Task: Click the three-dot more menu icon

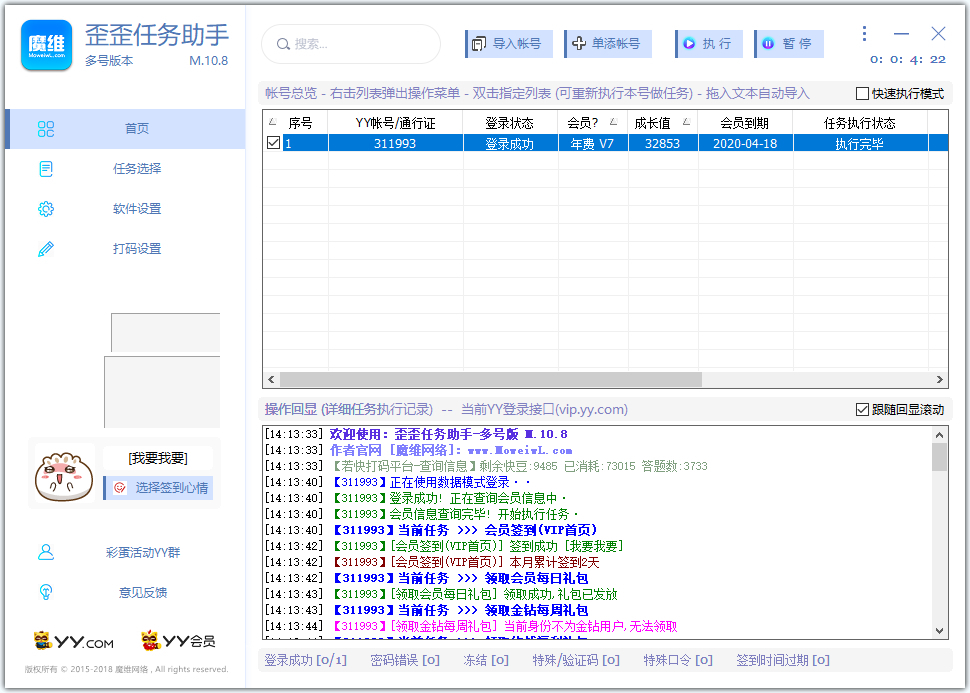Action: (x=864, y=33)
